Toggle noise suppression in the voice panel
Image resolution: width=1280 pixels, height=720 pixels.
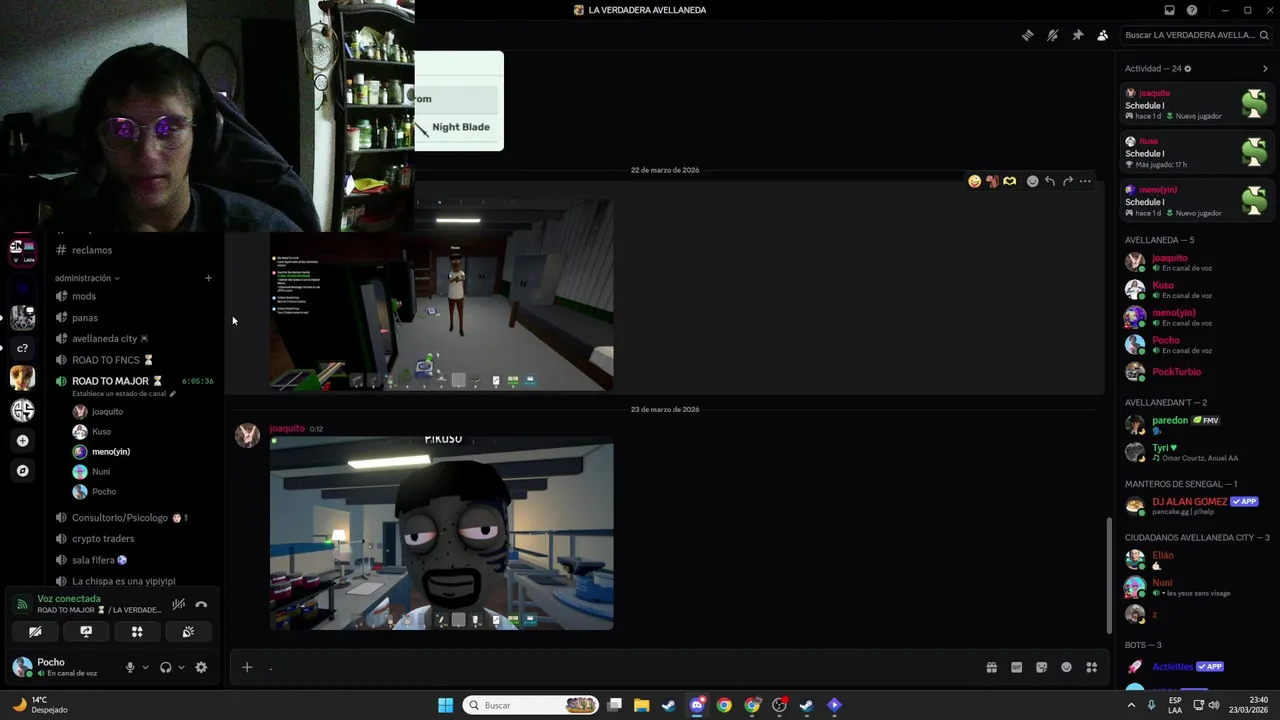(178, 604)
